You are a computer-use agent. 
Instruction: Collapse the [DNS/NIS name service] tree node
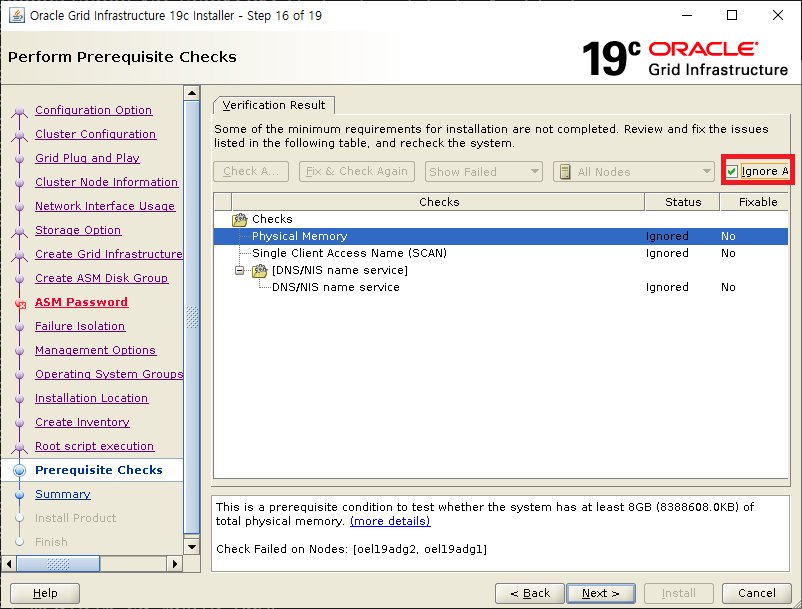(x=239, y=270)
